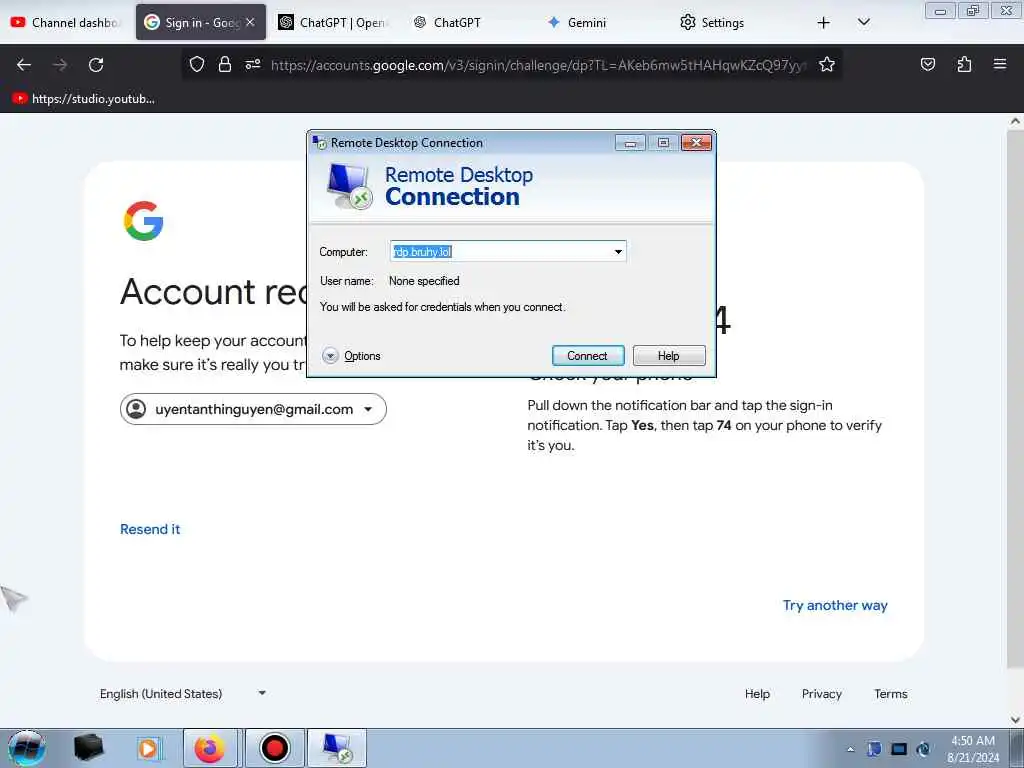Open the tracking protection shield icon
Viewport: 1024px width, 768px height.
tap(197, 64)
